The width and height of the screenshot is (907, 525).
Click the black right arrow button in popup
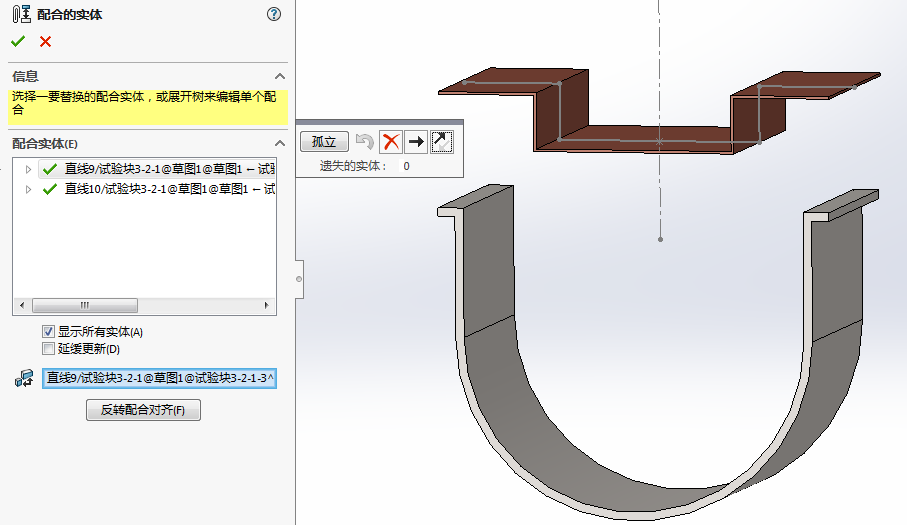click(x=416, y=142)
